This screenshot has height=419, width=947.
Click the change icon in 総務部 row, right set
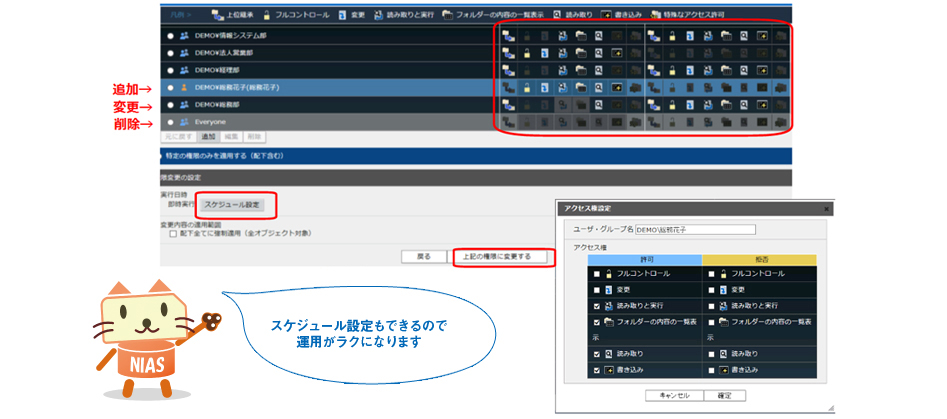(690, 104)
